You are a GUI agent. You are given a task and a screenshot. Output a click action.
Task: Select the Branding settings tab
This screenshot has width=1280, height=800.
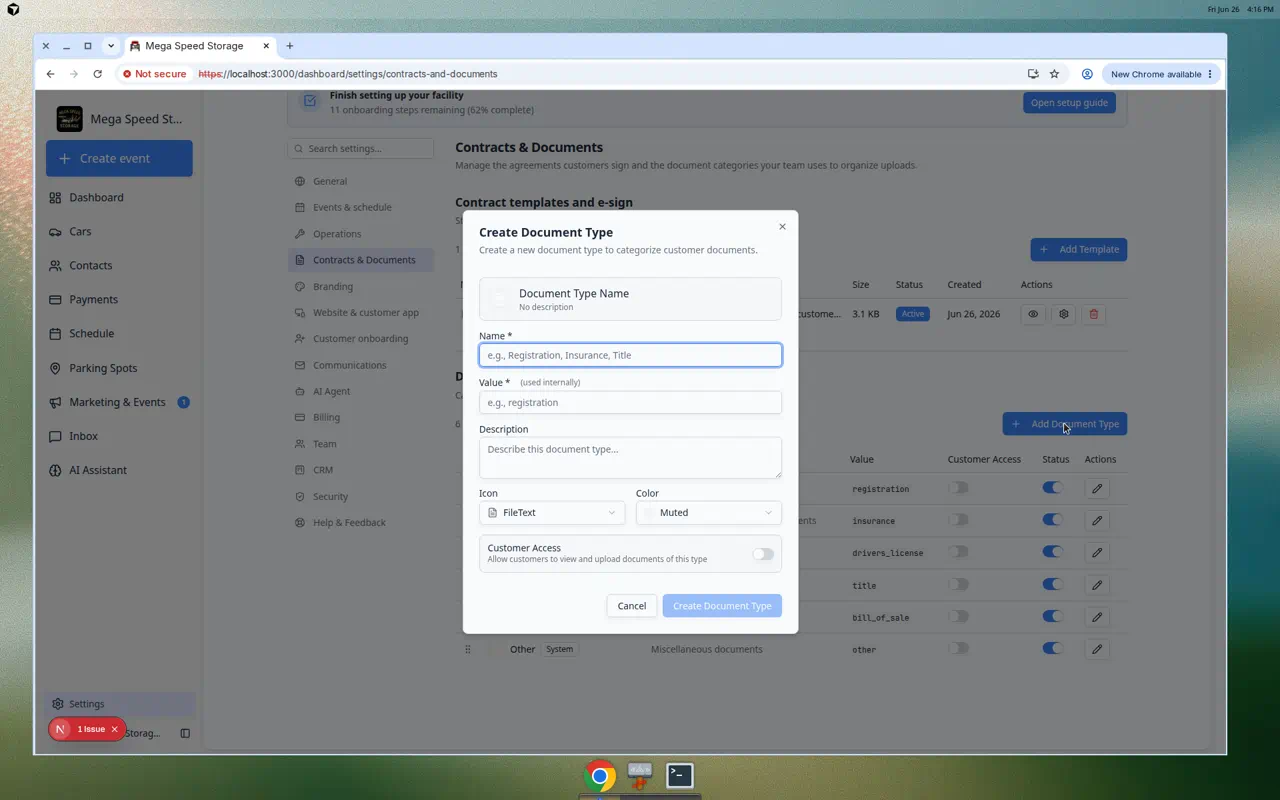pyautogui.click(x=361, y=286)
